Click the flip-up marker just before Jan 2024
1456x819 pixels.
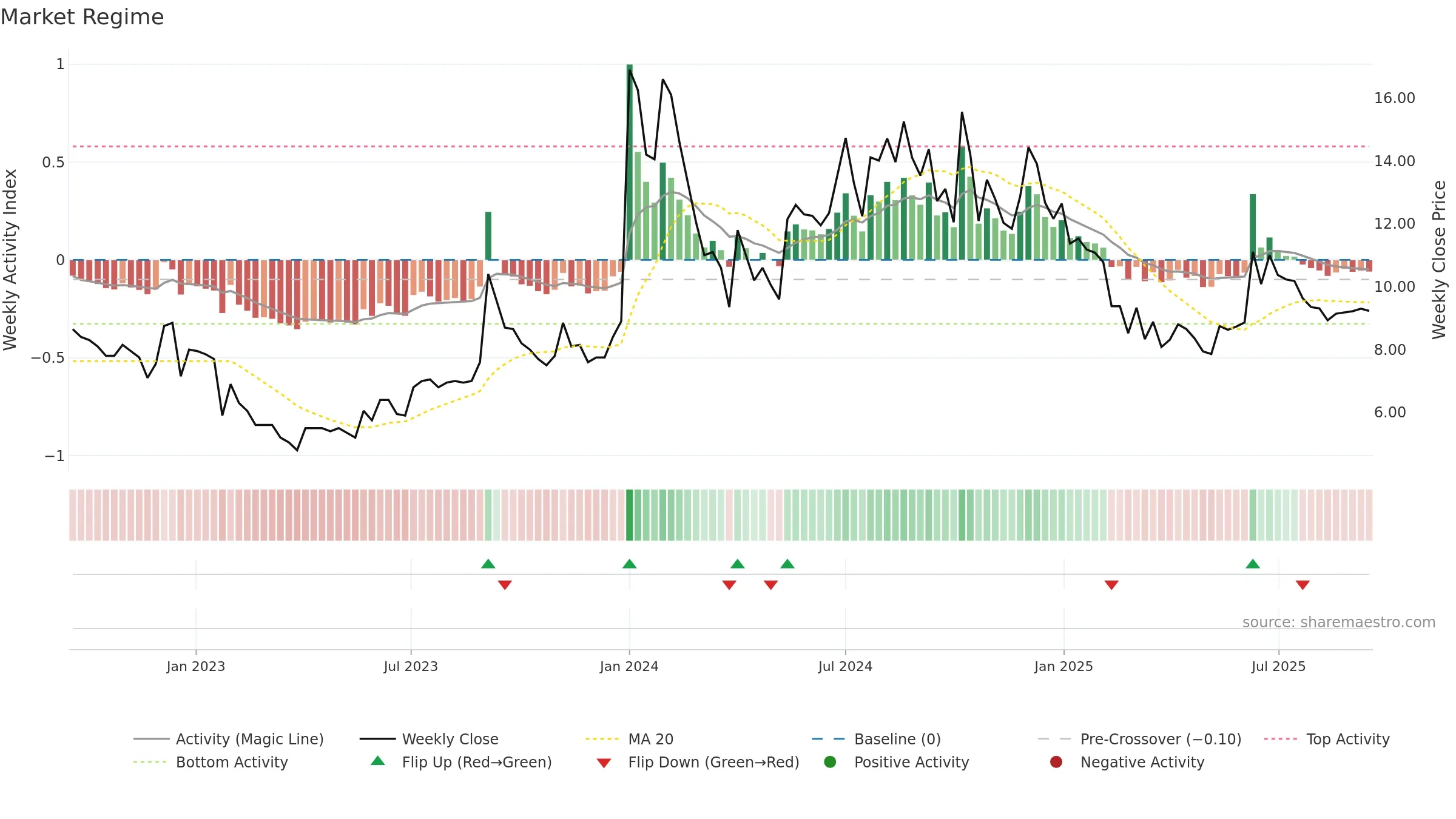[x=630, y=564]
